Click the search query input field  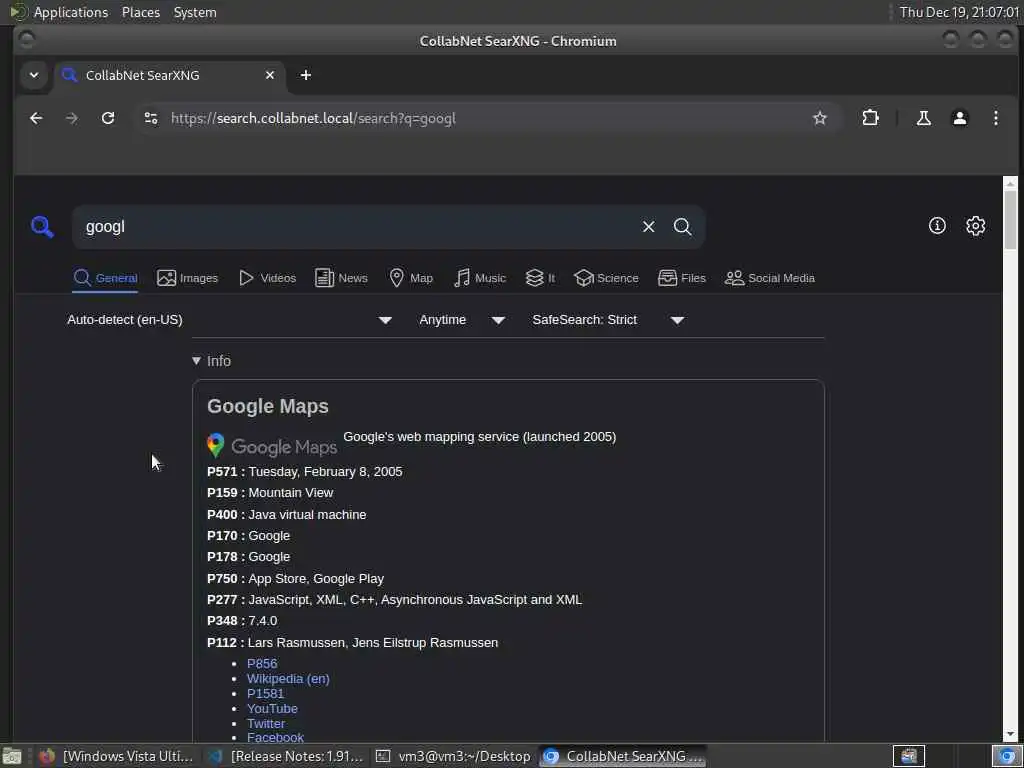[x=356, y=227]
